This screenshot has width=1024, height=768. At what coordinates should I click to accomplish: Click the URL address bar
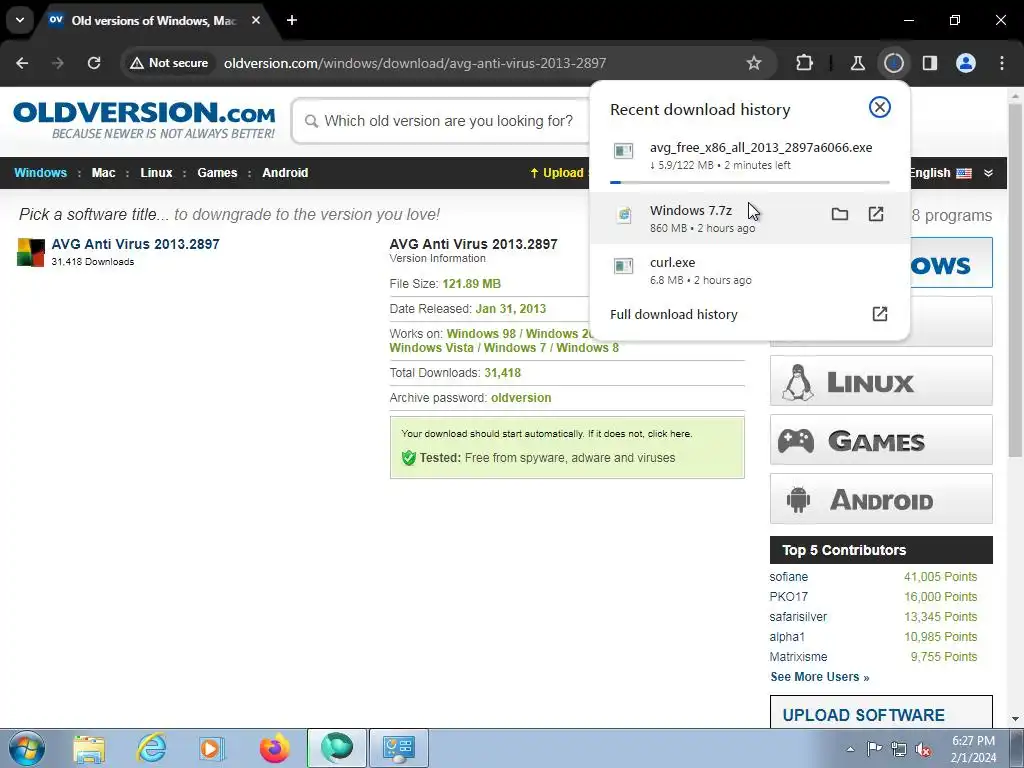tap(415, 63)
